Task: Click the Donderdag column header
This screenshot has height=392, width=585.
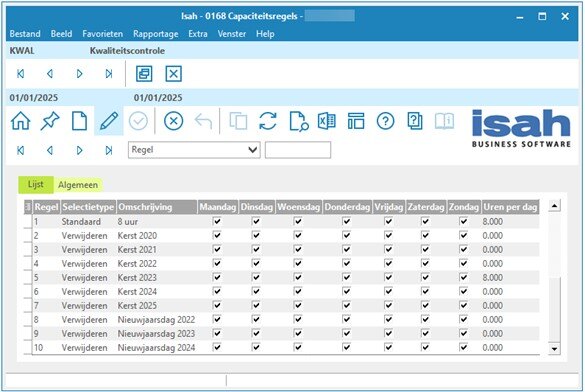Action: pyautogui.click(x=347, y=207)
